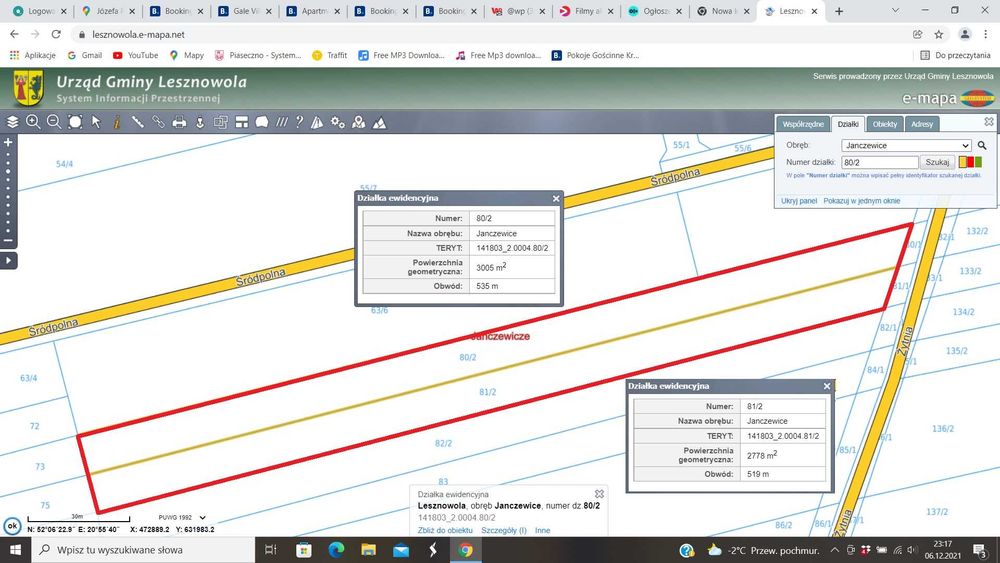Bookmark this page with star icon
This screenshot has width=1000, height=563.
coord(938,34)
